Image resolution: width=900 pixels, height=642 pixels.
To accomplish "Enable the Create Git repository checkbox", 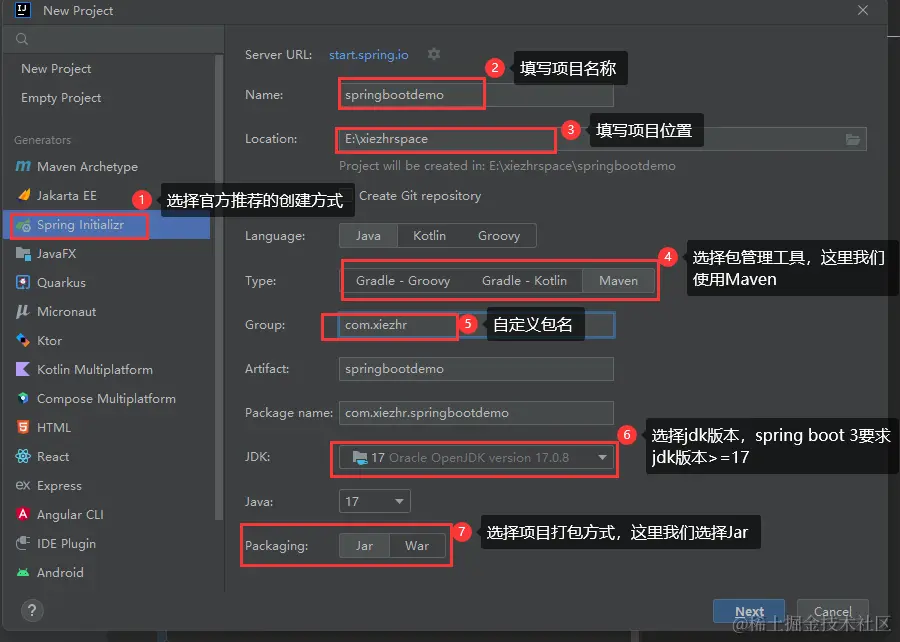I will coord(346,196).
